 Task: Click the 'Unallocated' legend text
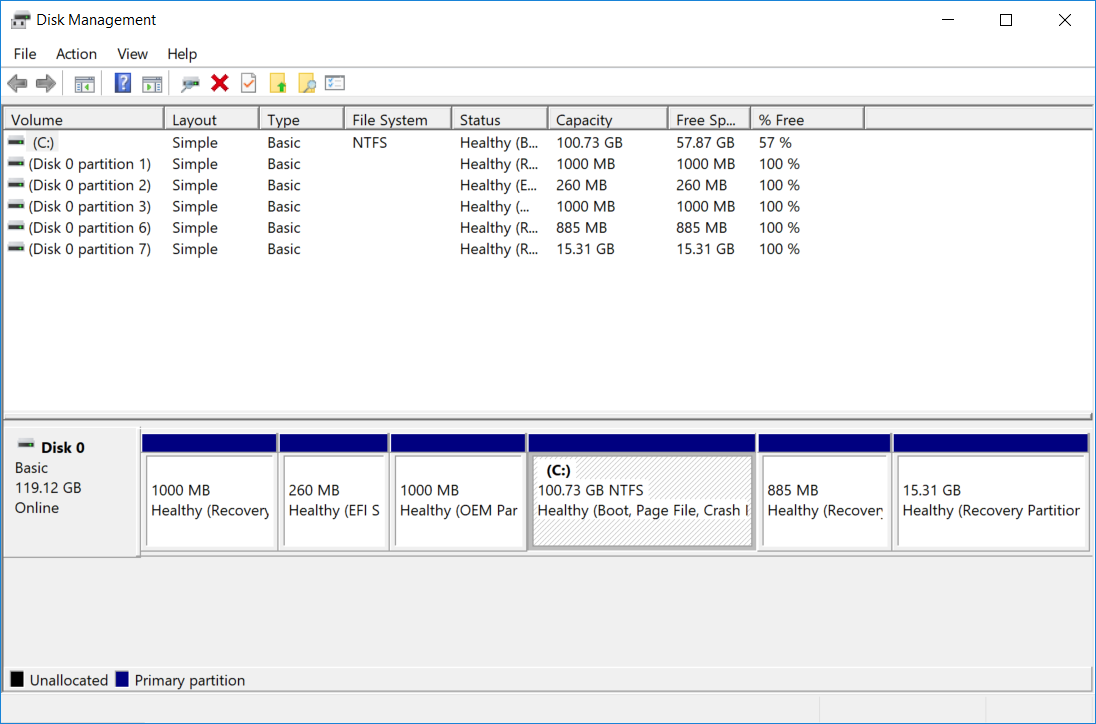[x=68, y=680]
